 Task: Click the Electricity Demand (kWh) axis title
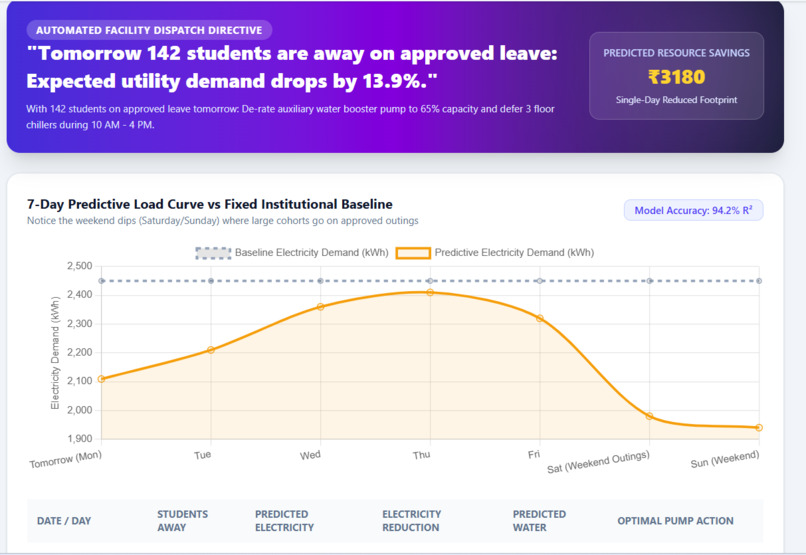[x=55, y=353]
